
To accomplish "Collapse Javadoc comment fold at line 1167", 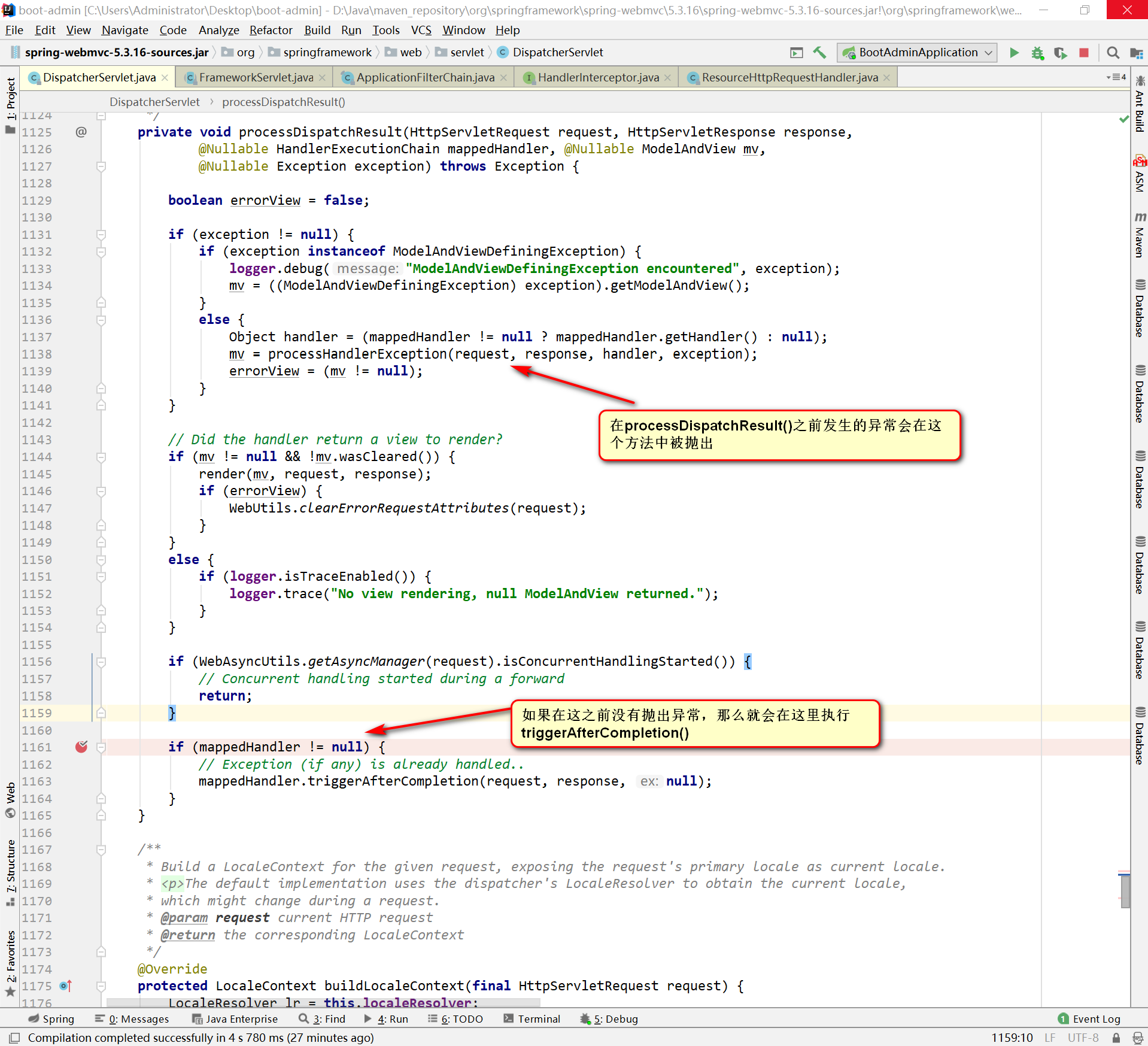I will pos(101,850).
